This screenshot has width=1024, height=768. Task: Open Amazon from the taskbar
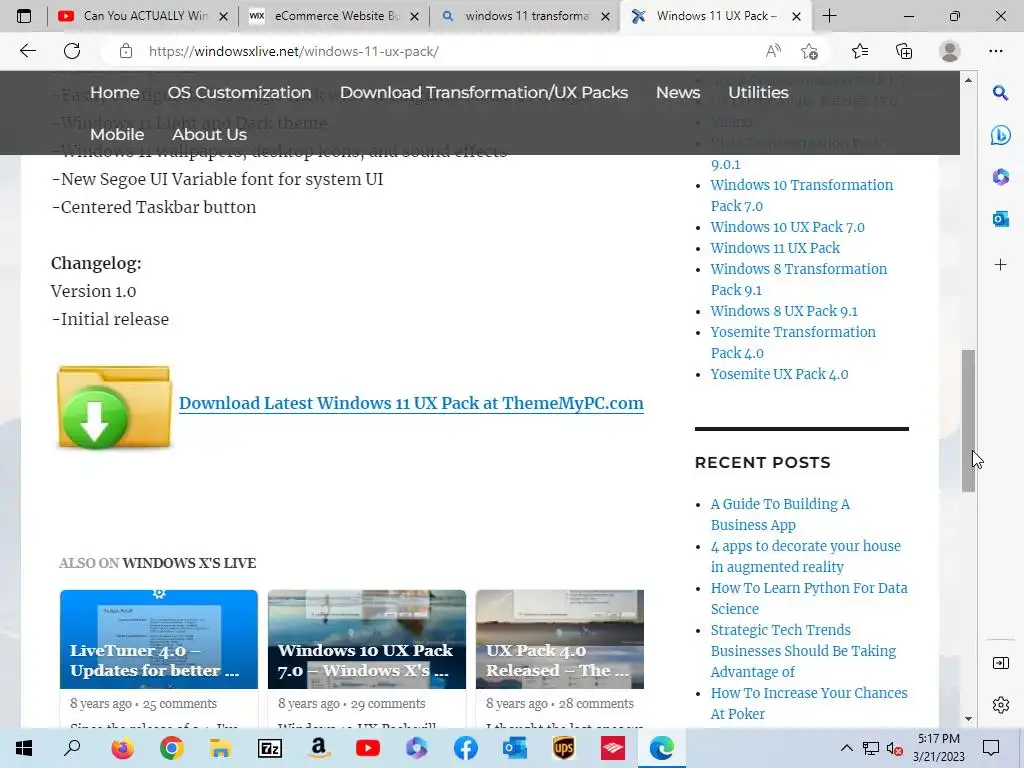[x=318, y=748]
